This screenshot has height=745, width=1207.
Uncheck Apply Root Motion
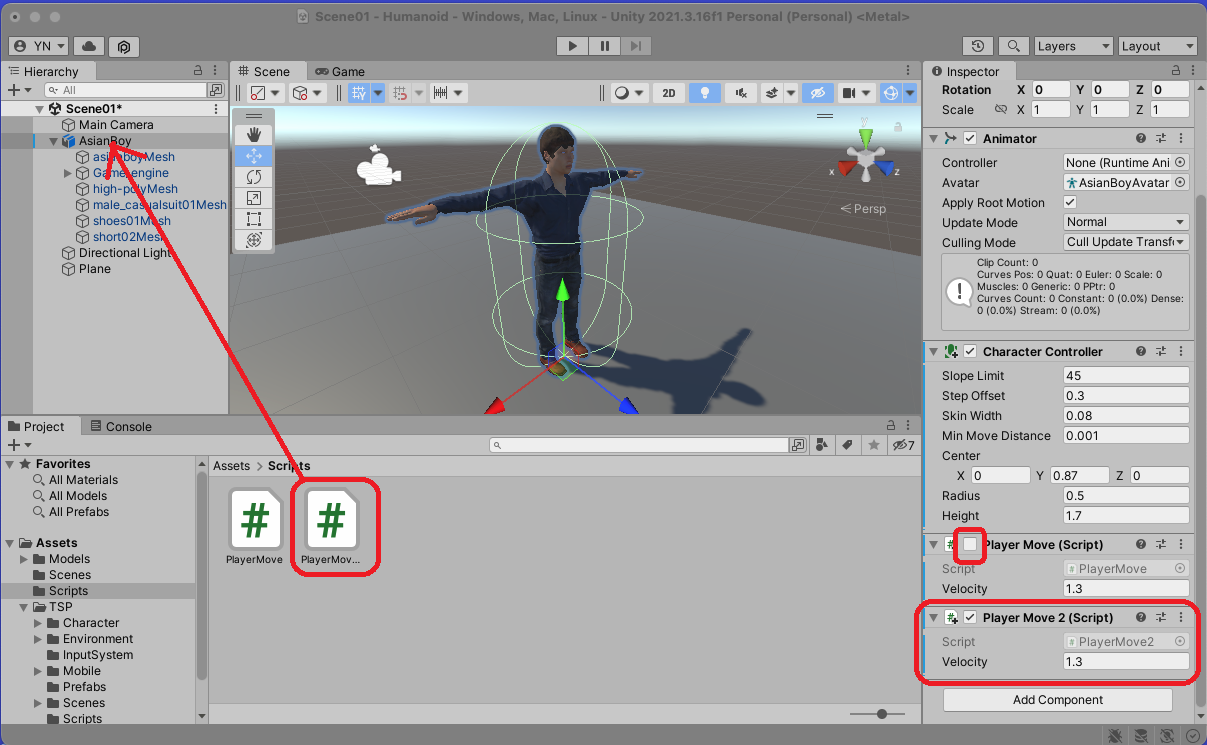[1071, 203]
